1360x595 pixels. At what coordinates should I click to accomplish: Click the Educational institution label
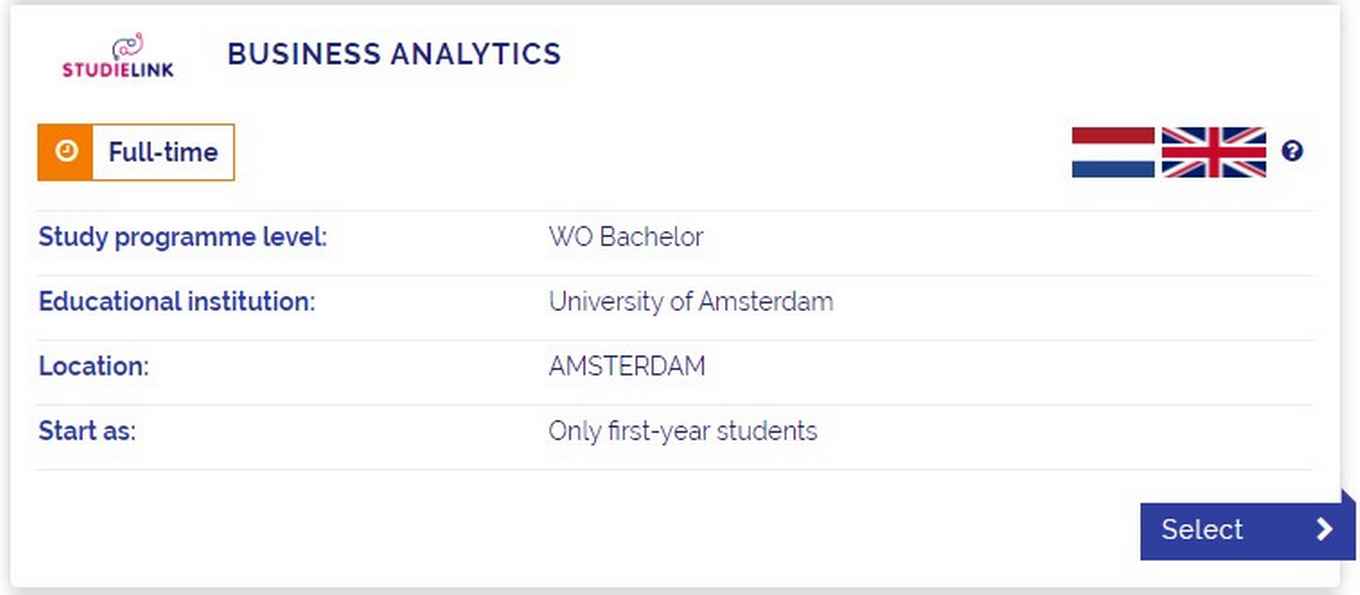(177, 302)
